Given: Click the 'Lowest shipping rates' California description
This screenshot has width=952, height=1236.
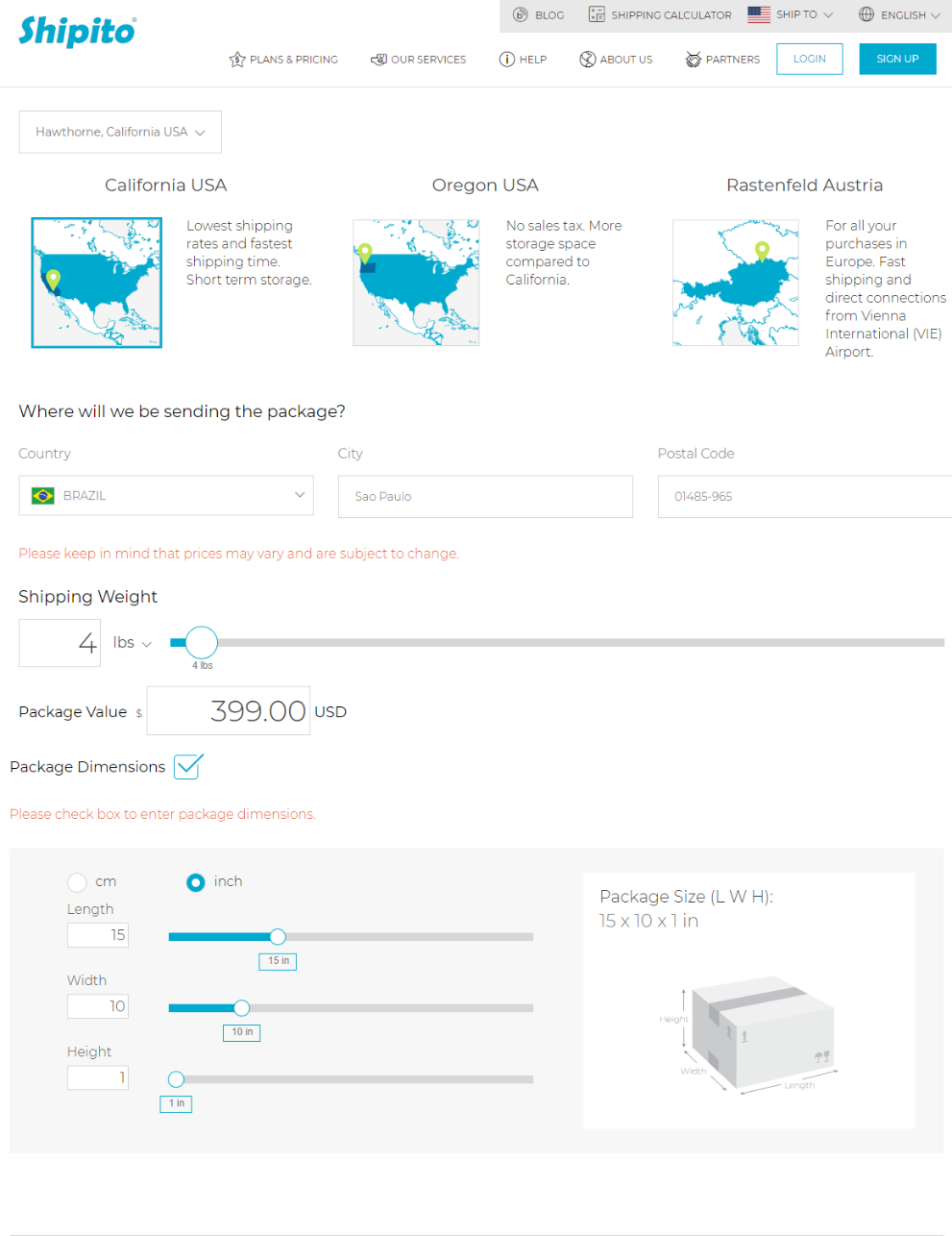Looking at the screenshot, I should [x=249, y=253].
